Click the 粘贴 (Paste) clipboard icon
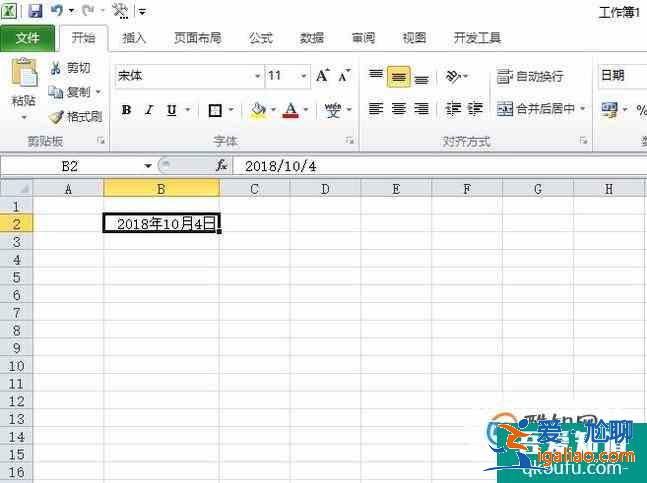Screen dimensions: 647x483 tap(24, 73)
